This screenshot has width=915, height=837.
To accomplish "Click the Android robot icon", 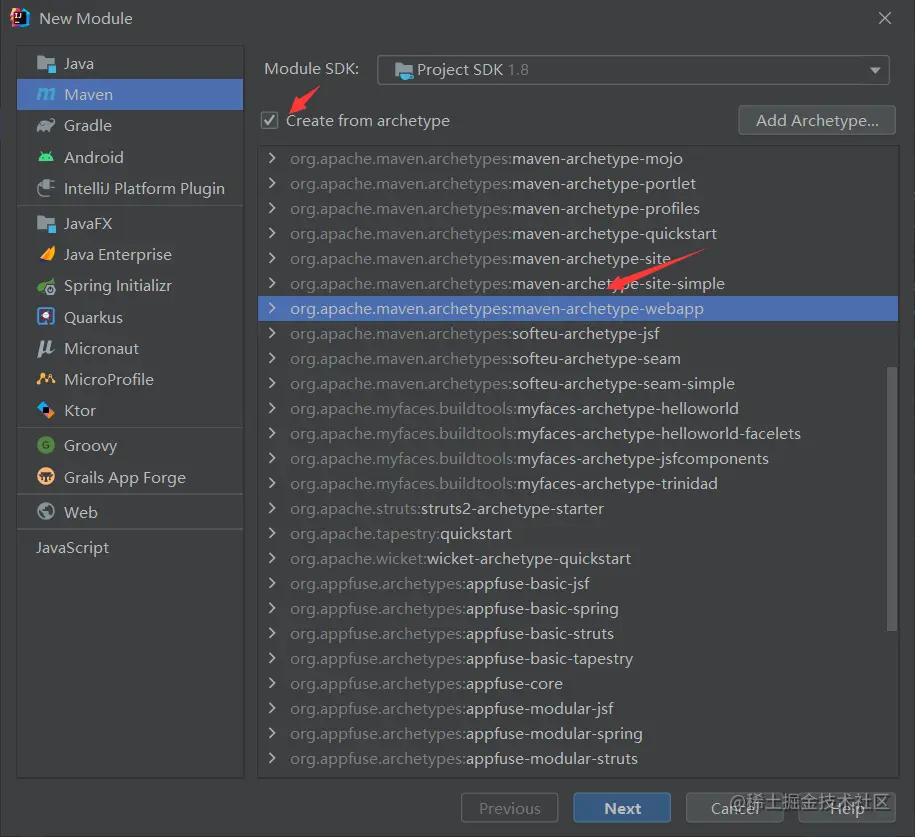I will (x=46, y=157).
